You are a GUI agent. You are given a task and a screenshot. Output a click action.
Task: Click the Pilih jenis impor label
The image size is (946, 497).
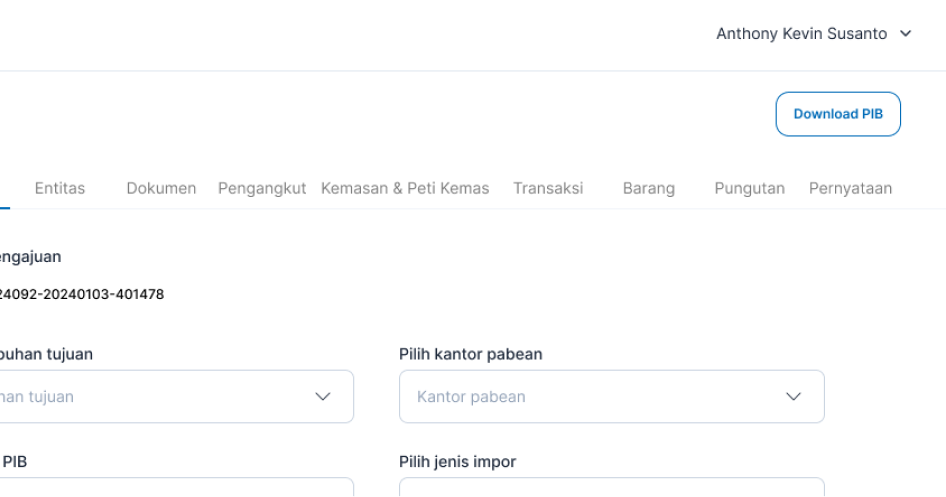(x=457, y=462)
